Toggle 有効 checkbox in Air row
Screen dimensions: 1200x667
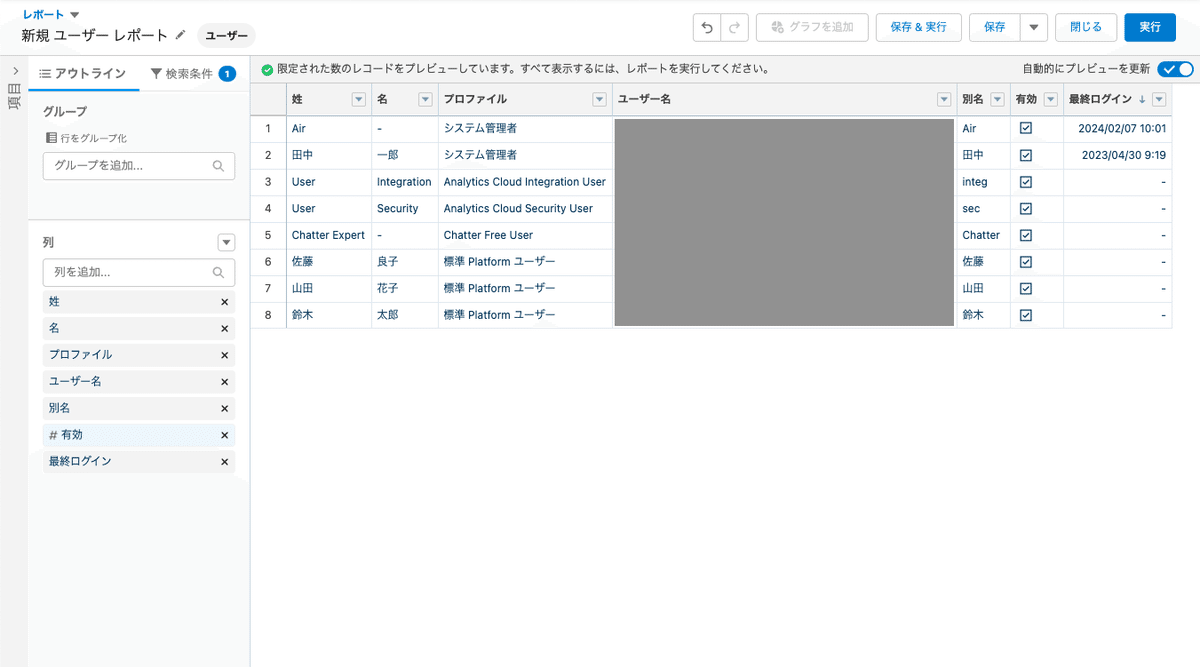(1026, 129)
